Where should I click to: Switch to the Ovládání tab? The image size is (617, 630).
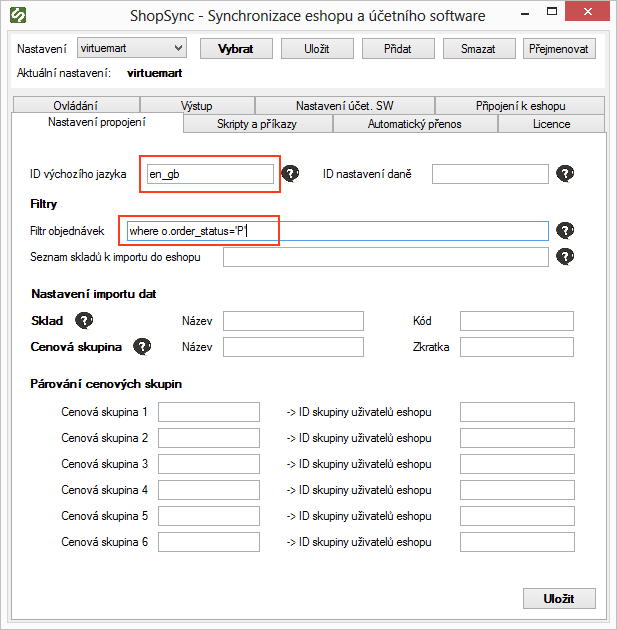coord(76,105)
